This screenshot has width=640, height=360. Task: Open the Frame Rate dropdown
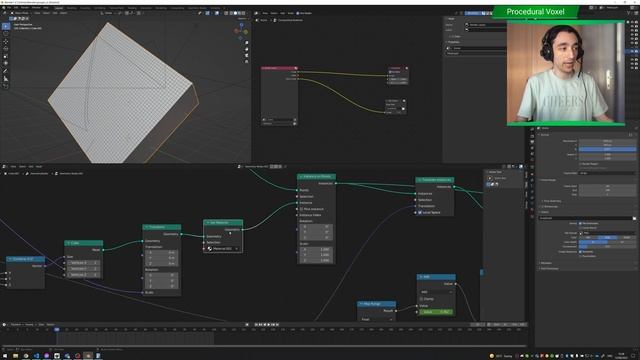[x=607, y=173]
